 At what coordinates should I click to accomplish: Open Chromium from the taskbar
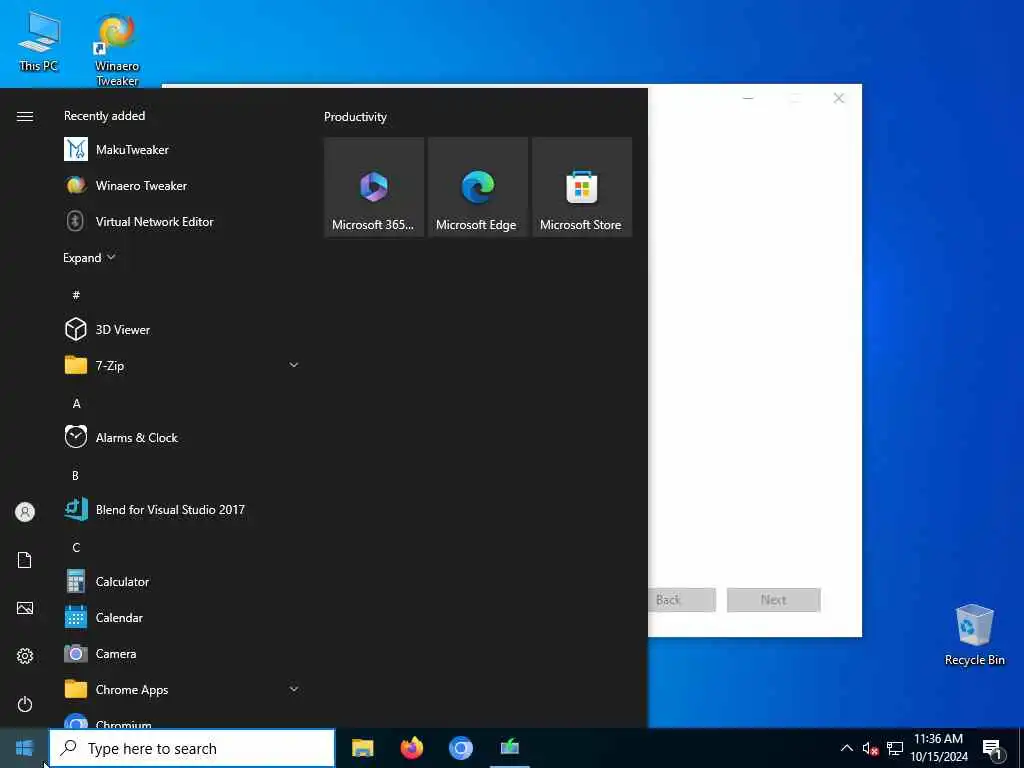click(x=460, y=748)
